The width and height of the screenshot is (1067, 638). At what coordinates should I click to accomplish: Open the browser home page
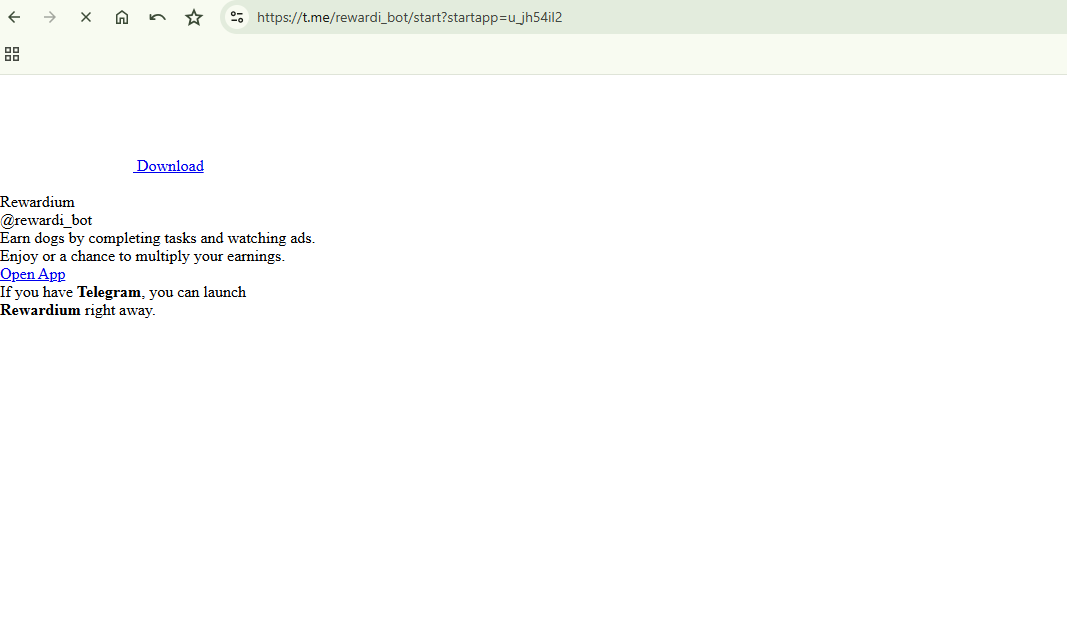(x=122, y=17)
